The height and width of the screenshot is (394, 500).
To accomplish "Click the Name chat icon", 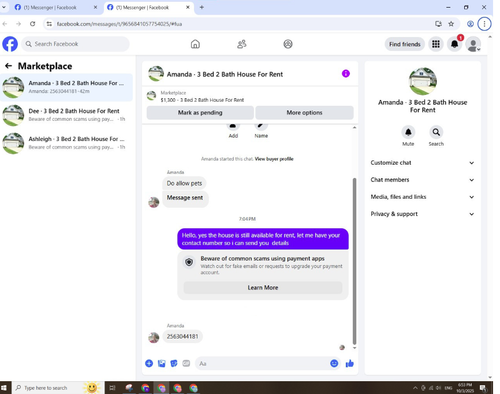I will click(x=261, y=127).
